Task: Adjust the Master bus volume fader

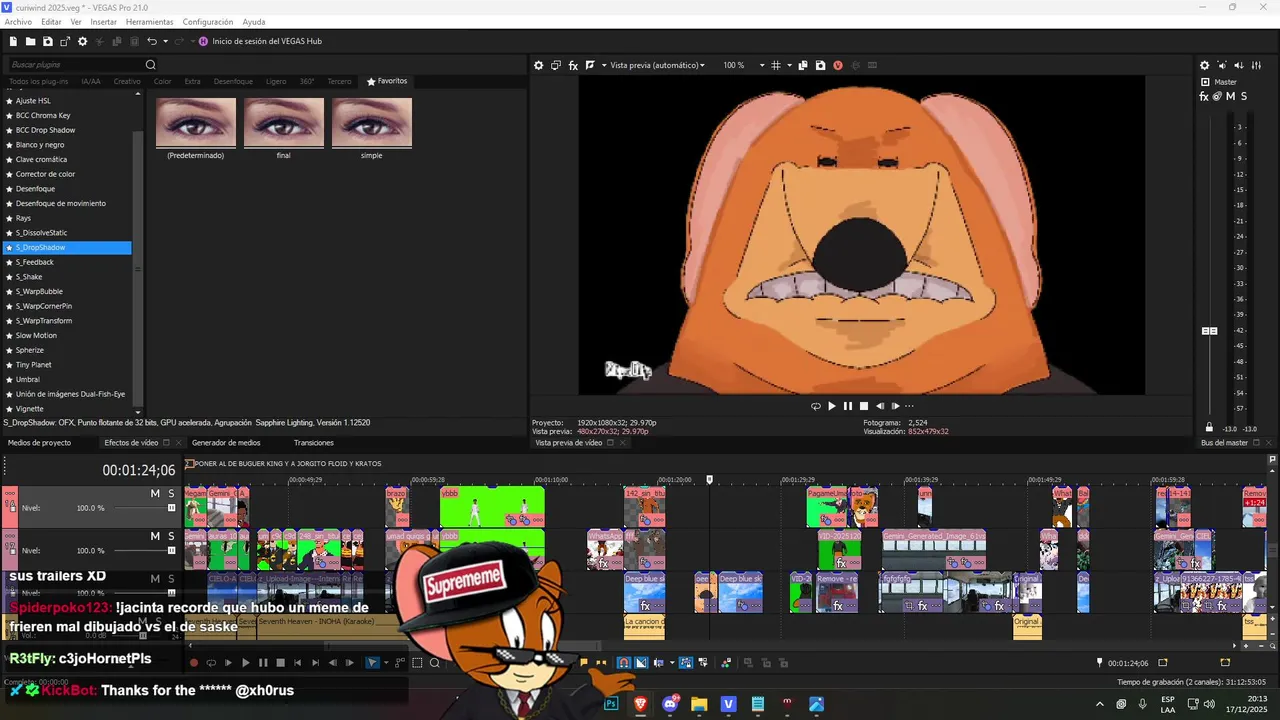Action: point(1209,331)
